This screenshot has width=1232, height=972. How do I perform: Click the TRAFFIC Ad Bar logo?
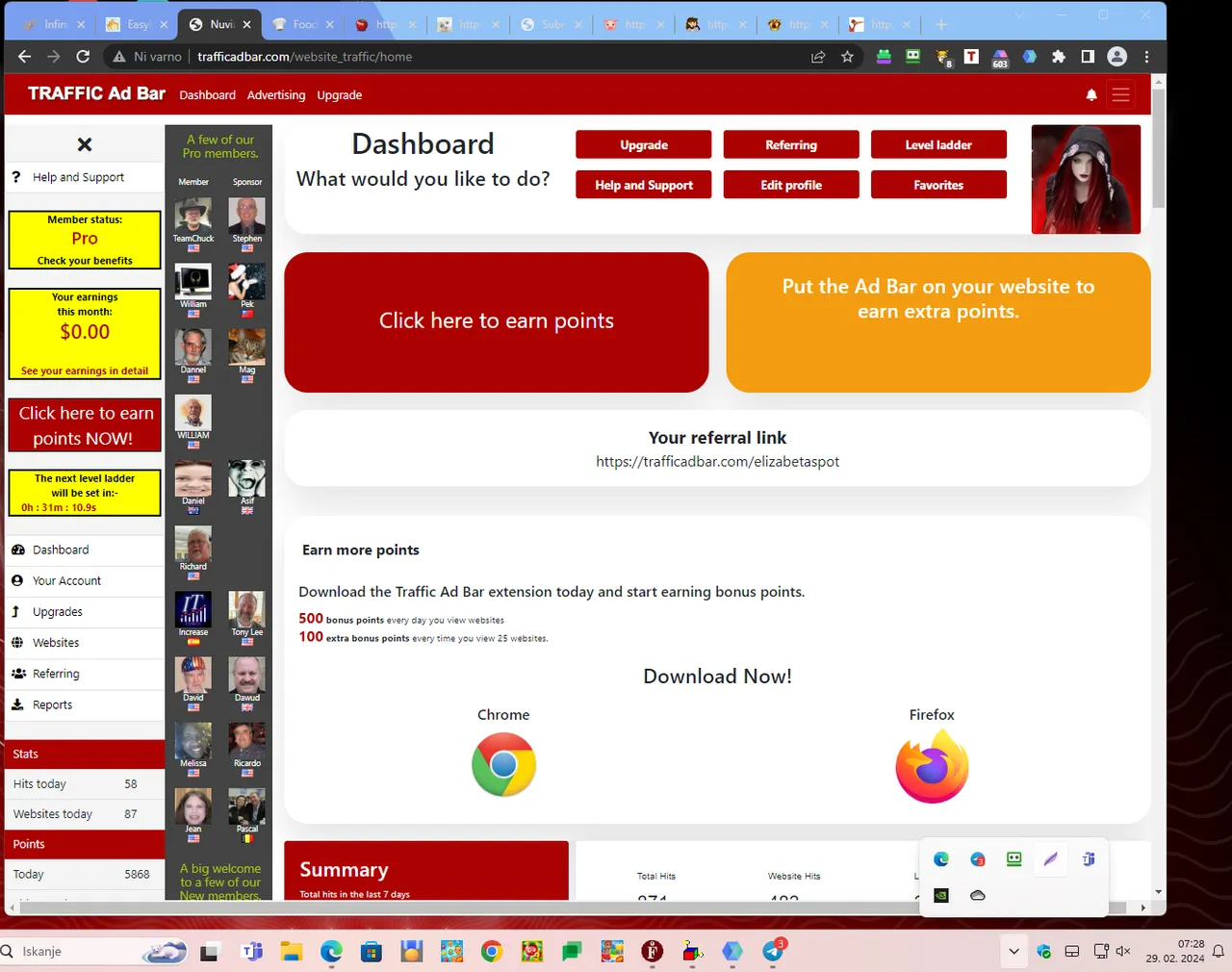pyautogui.click(x=96, y=93)
